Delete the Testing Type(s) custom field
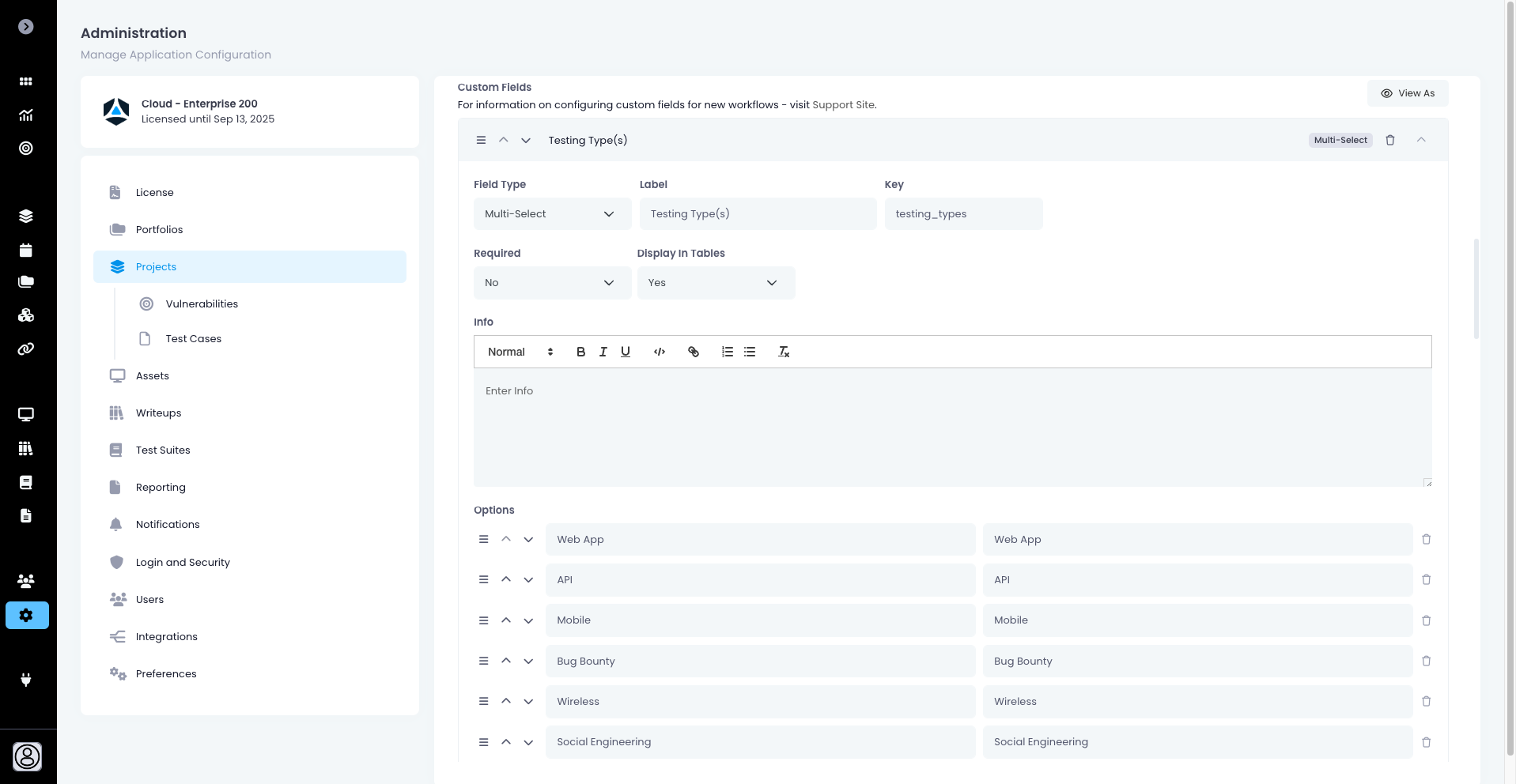Viewport: 1516px width, 784px height. tap(1389, 140)
